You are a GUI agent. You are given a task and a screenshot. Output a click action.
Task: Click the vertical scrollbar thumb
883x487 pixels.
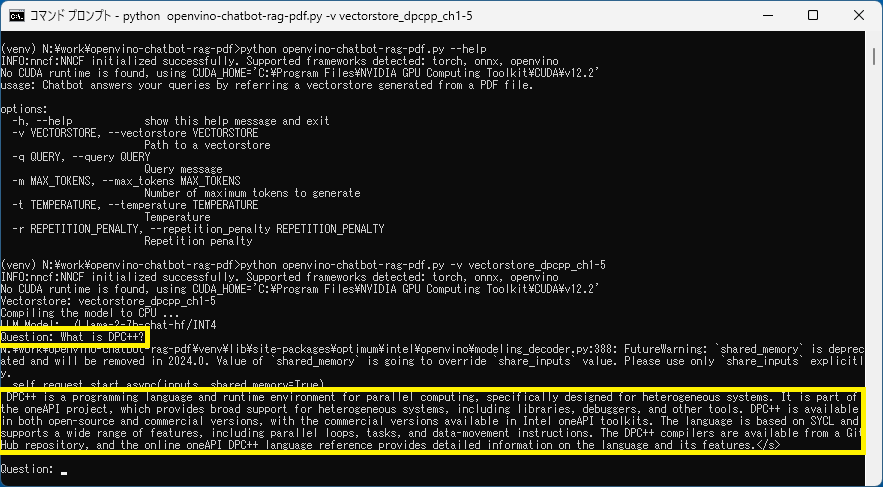point(873,57)
